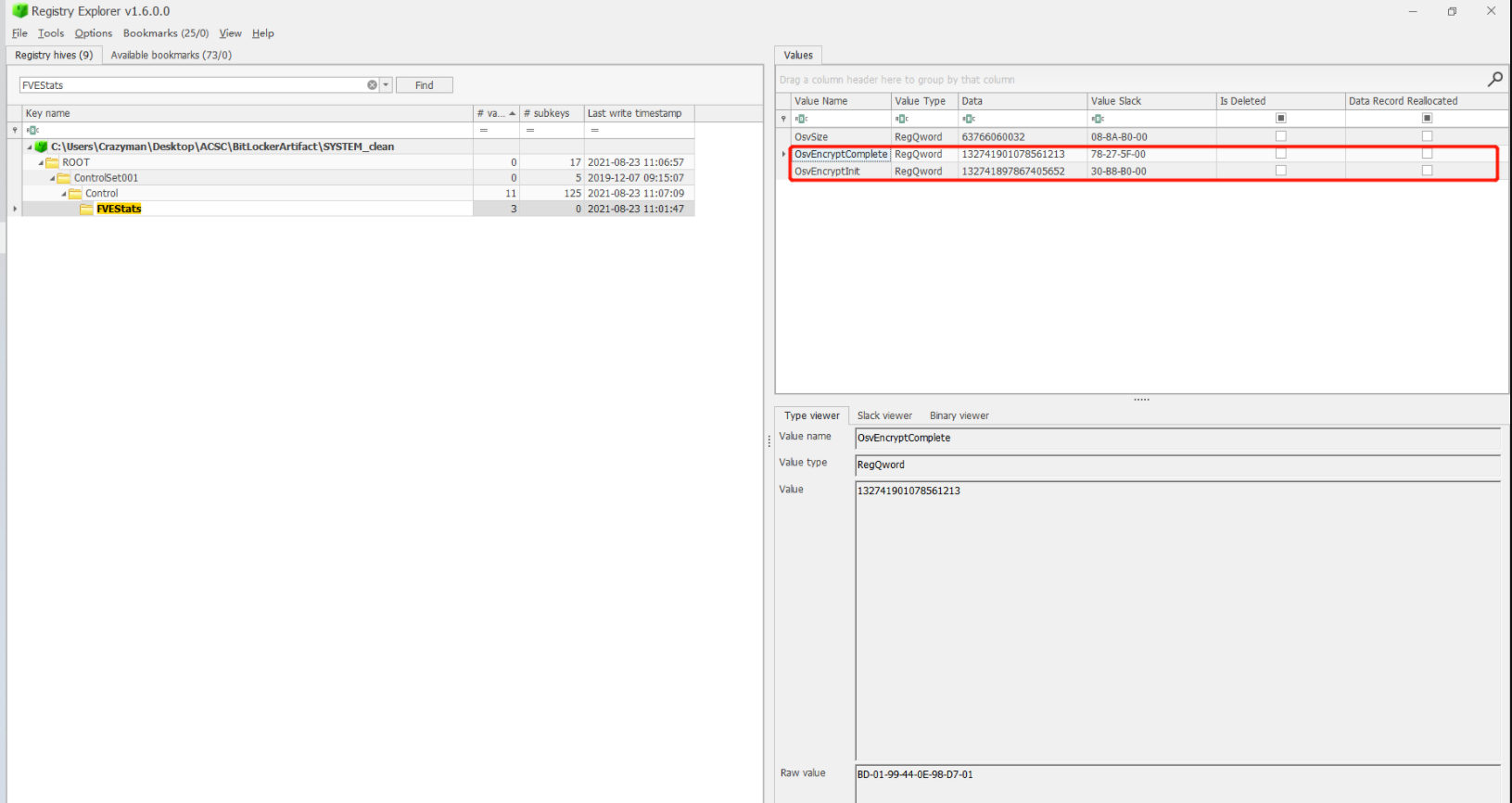Sort by Last write timestamp column header
This screenshot has width=1512, height=803.
coord(639,113)
